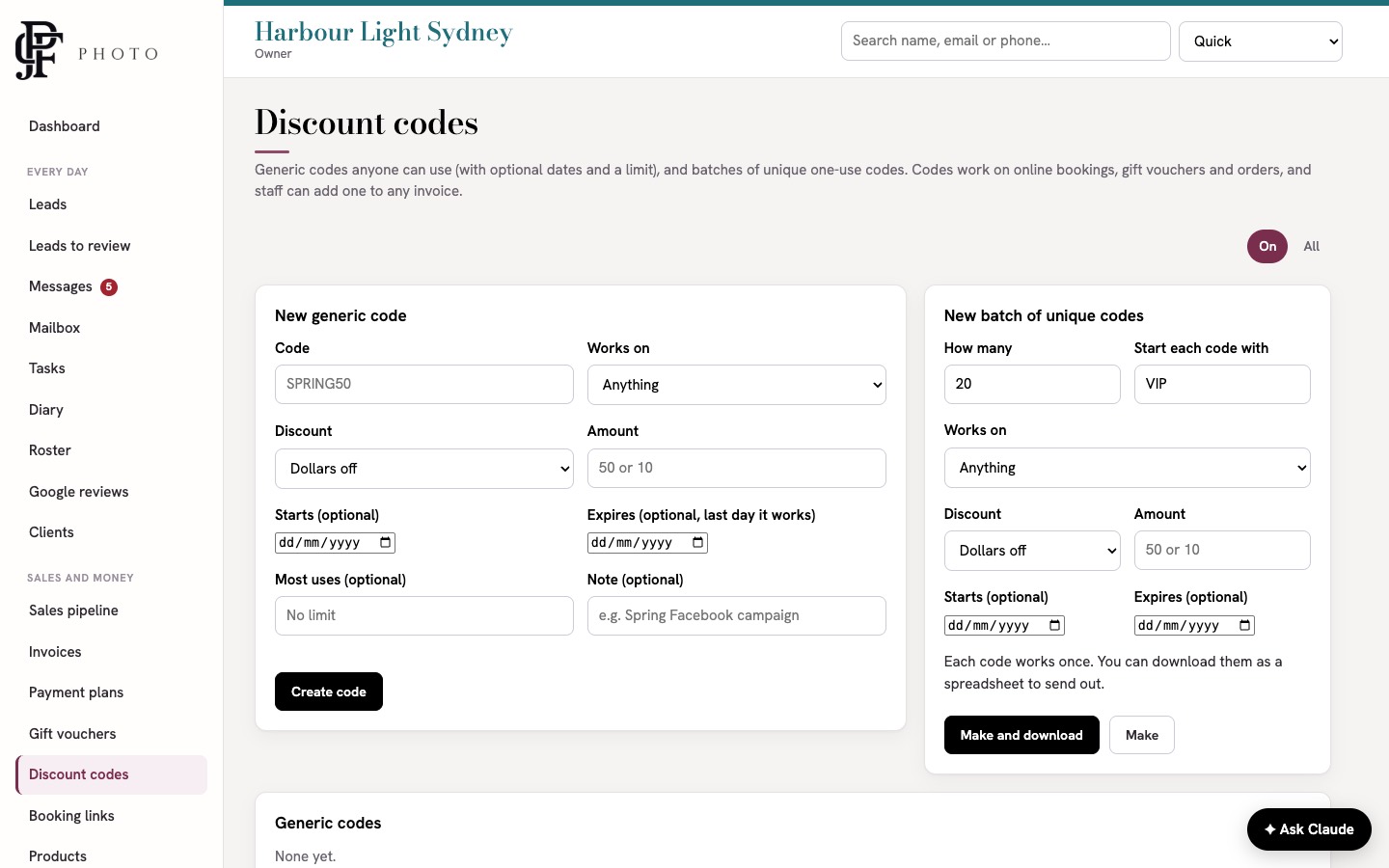Click the Code input with SPRING50 placeholder
Image resolution: width=1389 pixels, height=868 pixels.
(423, 384)
